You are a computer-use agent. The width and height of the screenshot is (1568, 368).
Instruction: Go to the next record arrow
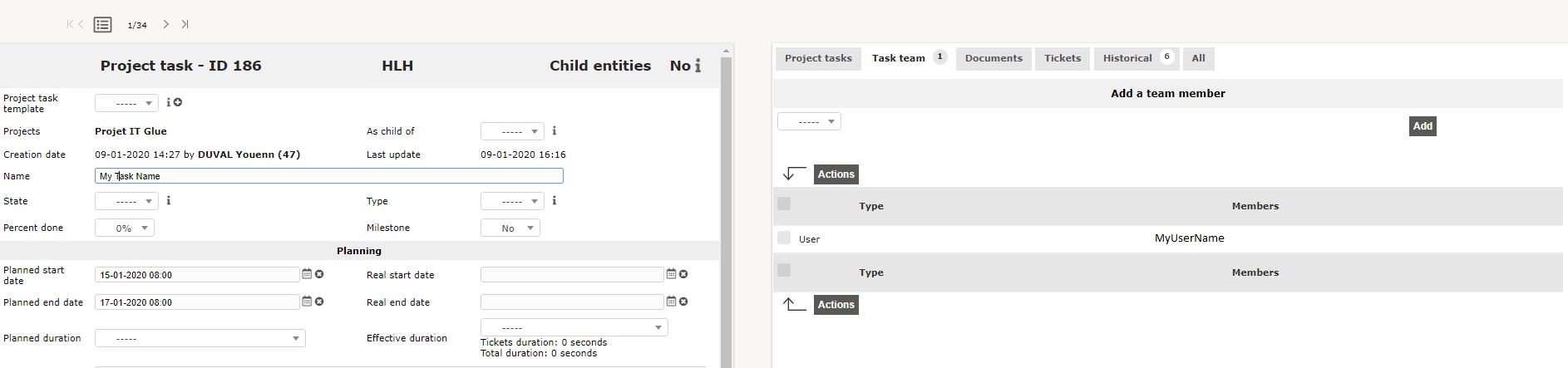click(x=165, y=24)
